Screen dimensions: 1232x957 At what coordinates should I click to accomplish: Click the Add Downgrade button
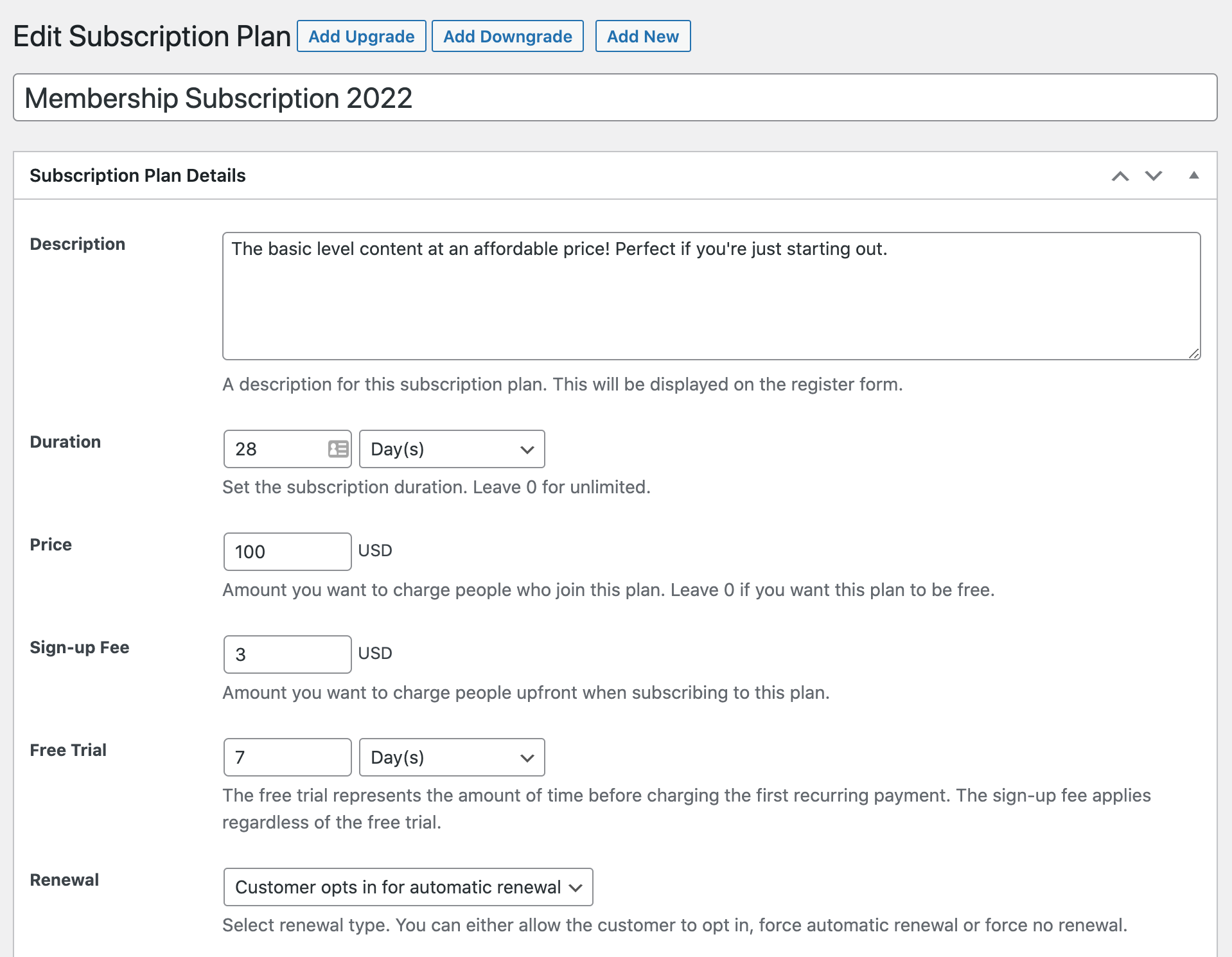507,37
